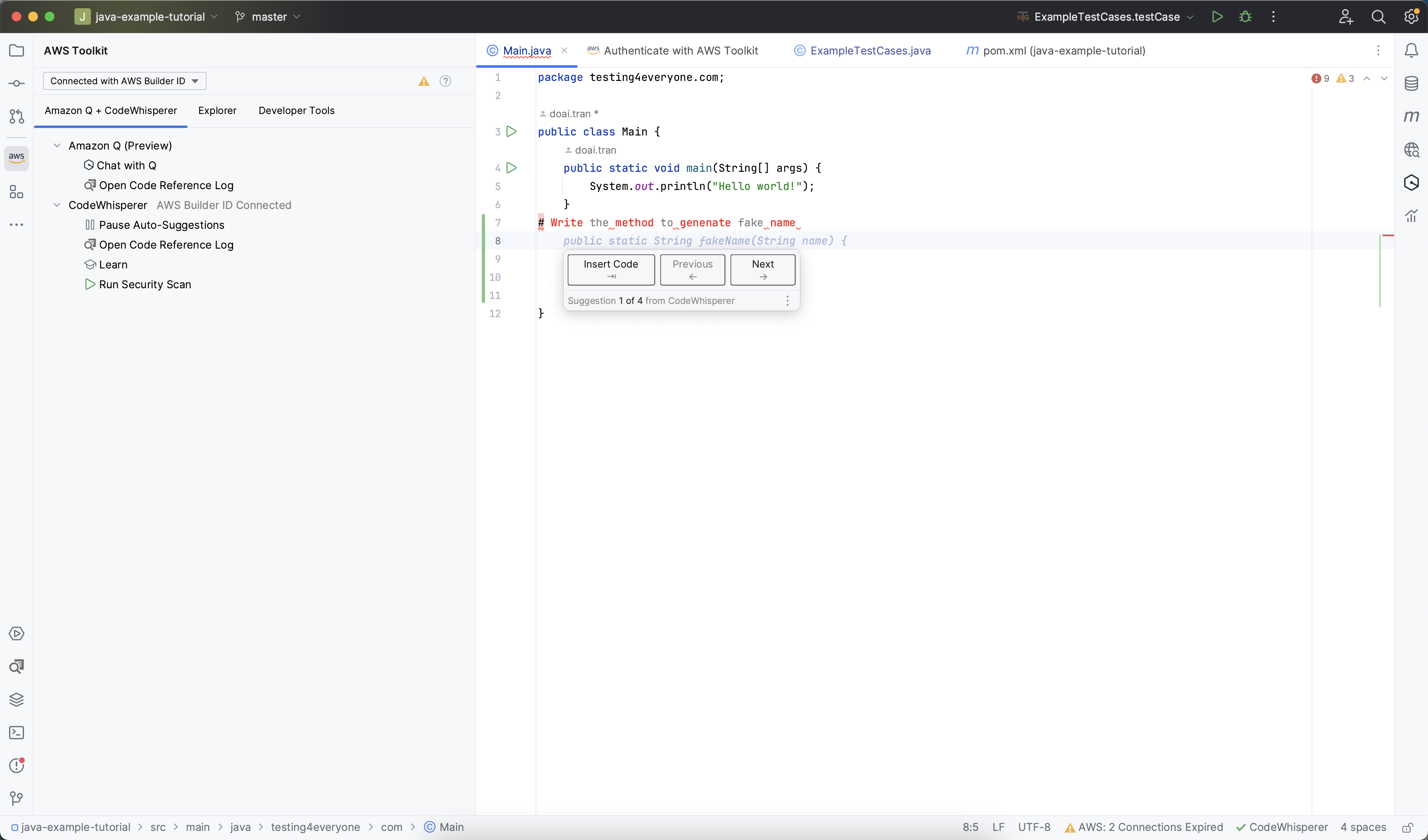
Task: Open Code Reference Log under CodeWhisperer
Action: (x=159, y=245)
